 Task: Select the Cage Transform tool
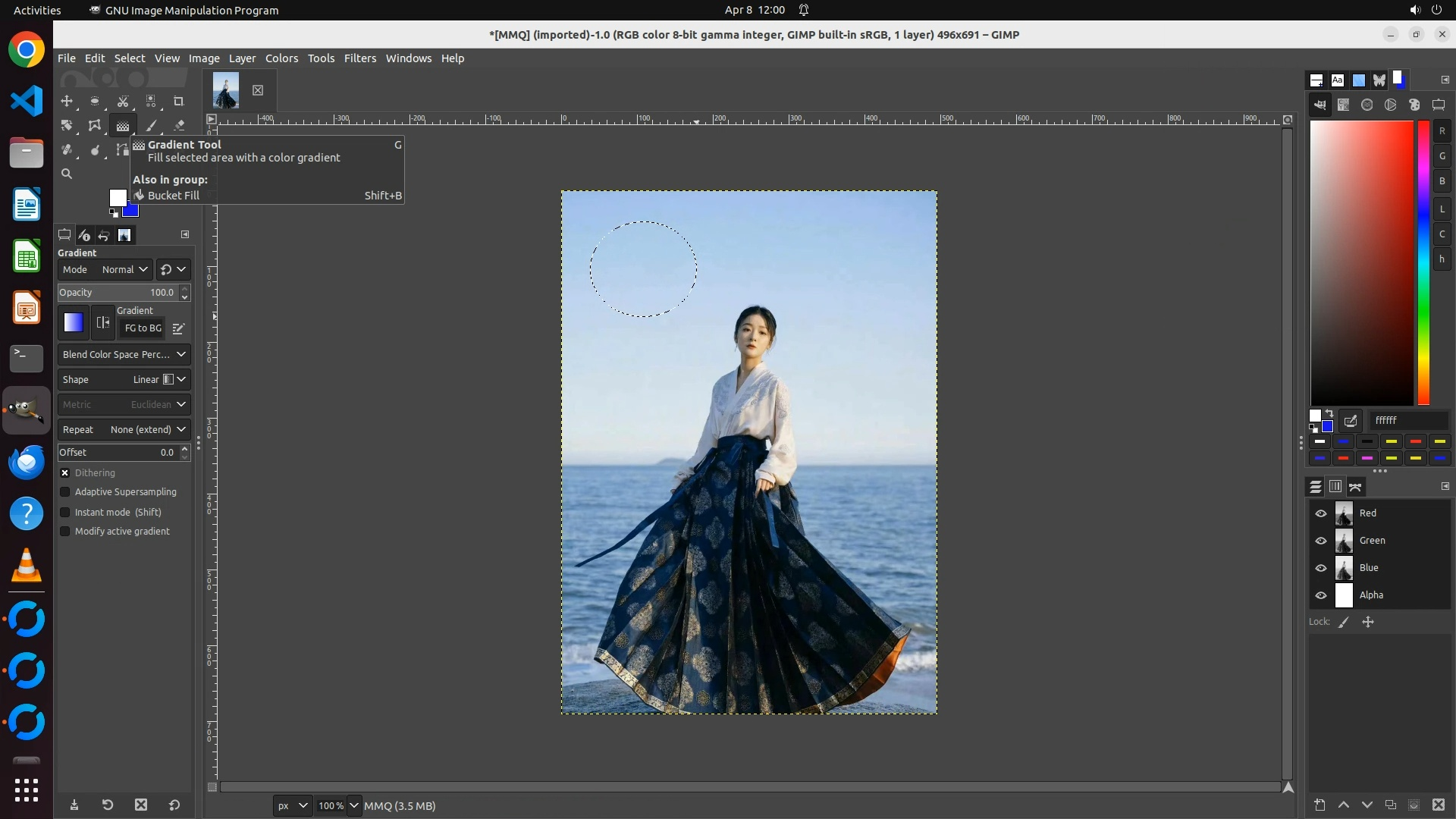click(95, 126)
